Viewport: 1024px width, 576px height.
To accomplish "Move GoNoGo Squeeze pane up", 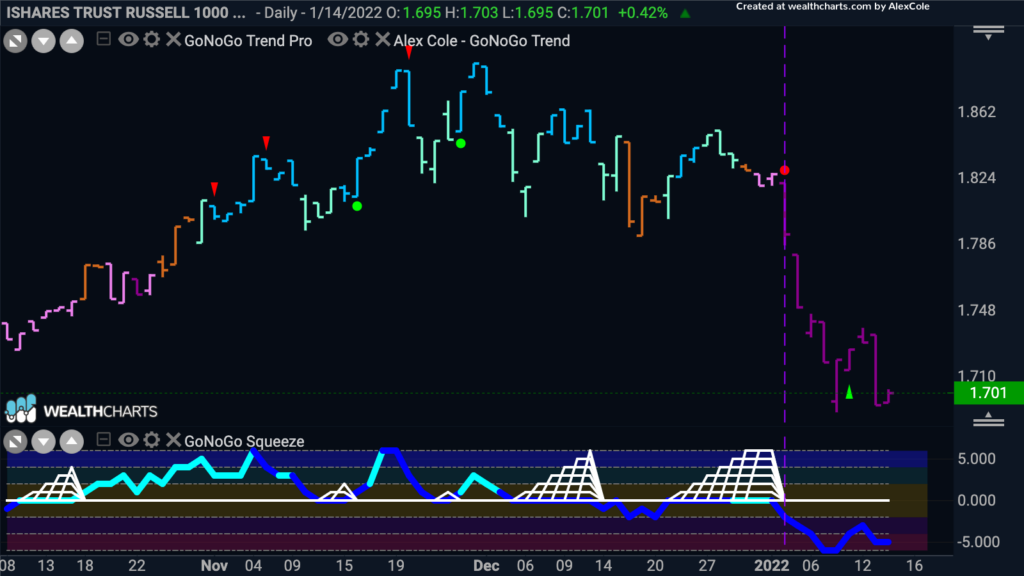I will [x=72, y=441].
